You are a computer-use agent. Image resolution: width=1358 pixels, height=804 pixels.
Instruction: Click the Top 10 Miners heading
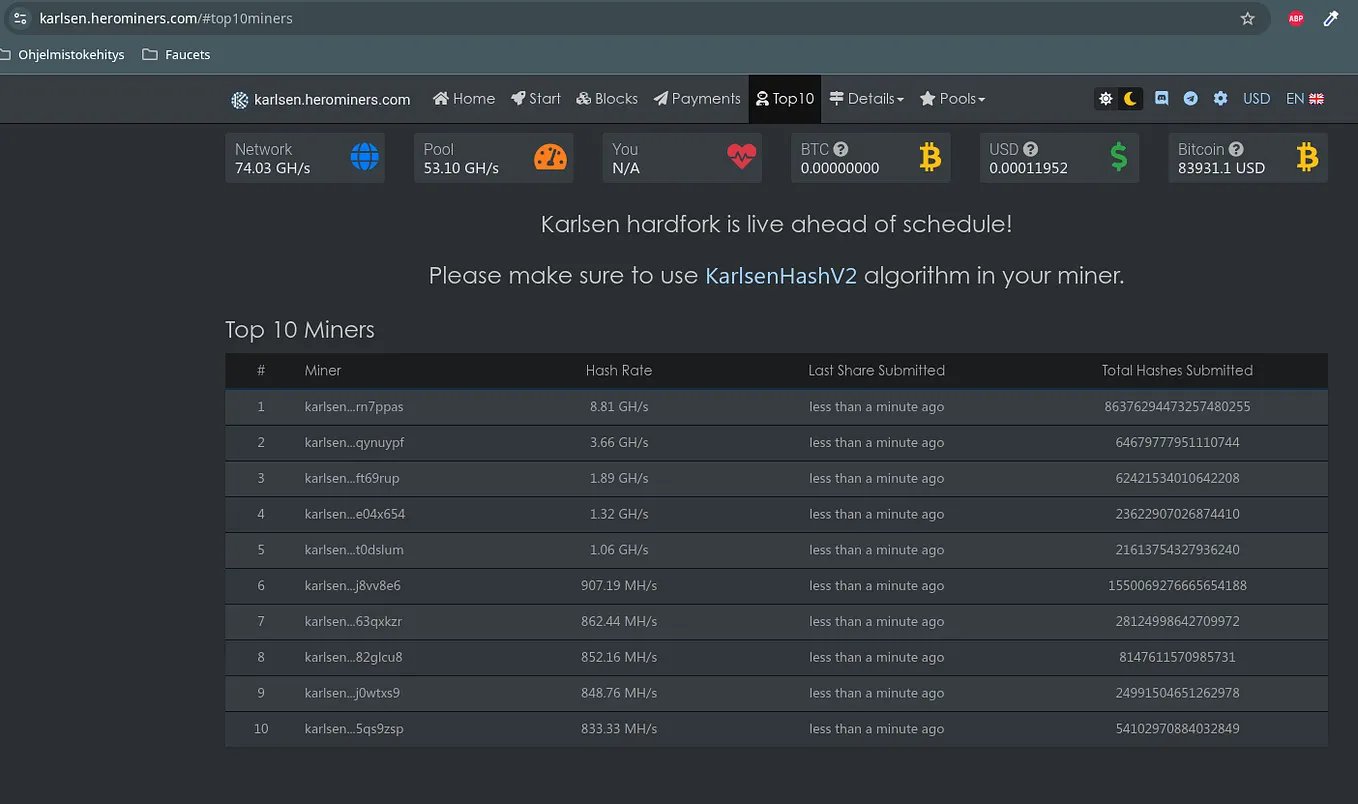click(300, 330)
